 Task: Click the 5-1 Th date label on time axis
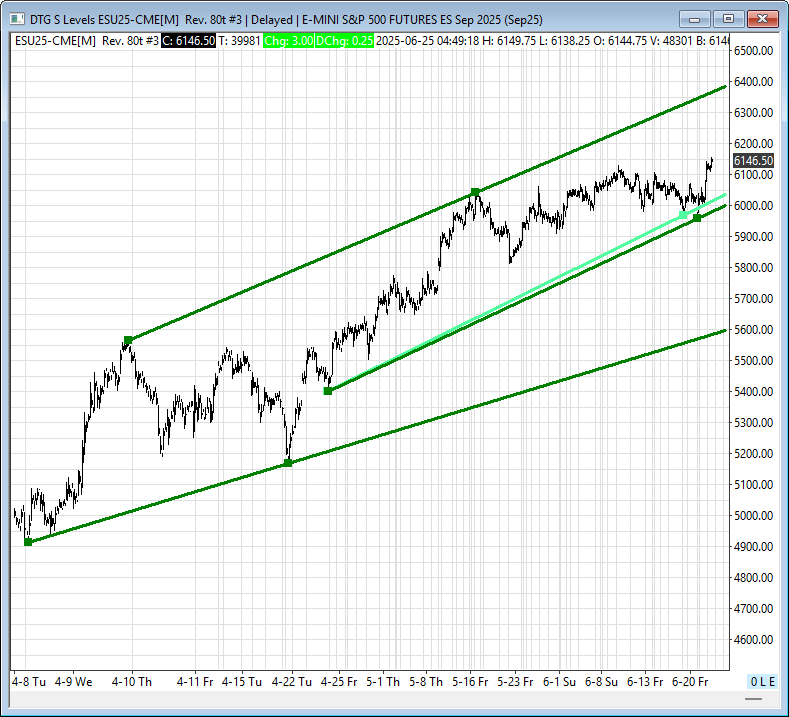(x=383, y=681)
